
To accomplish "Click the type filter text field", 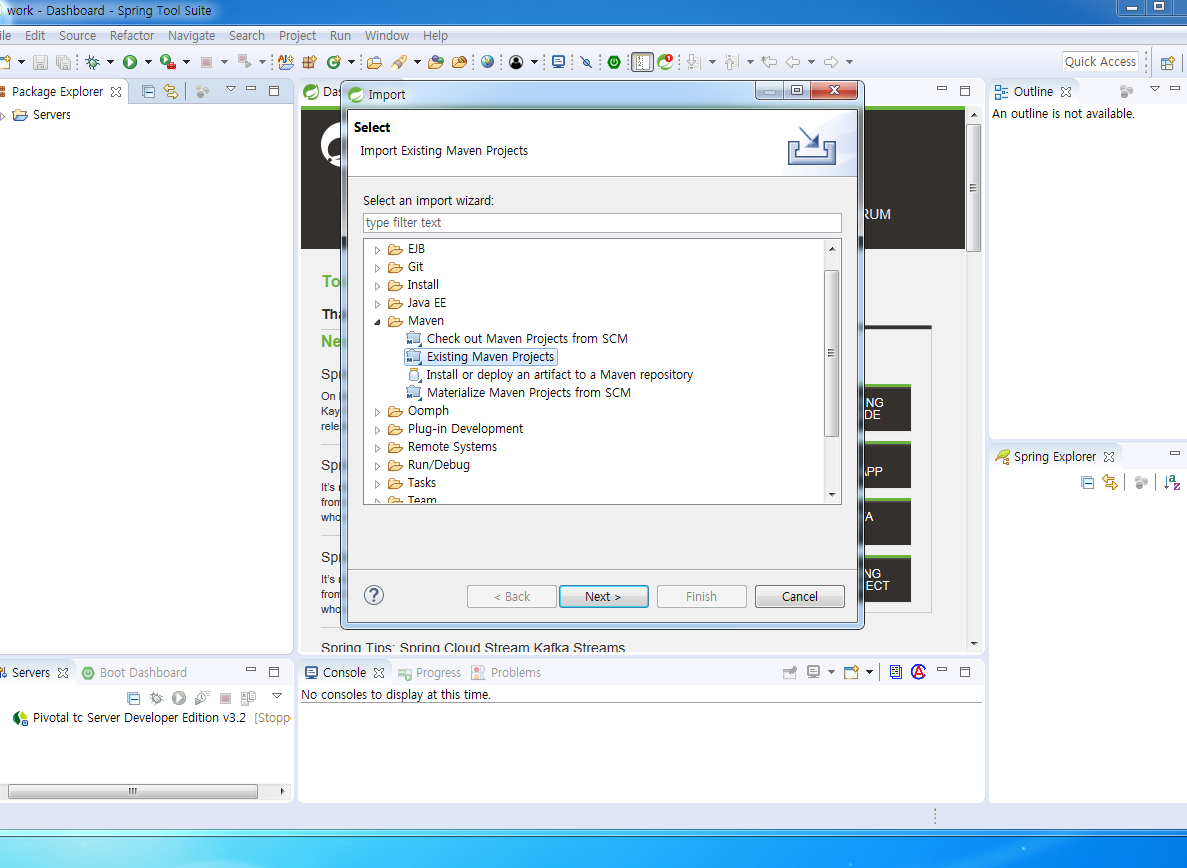I will [602, 222].
